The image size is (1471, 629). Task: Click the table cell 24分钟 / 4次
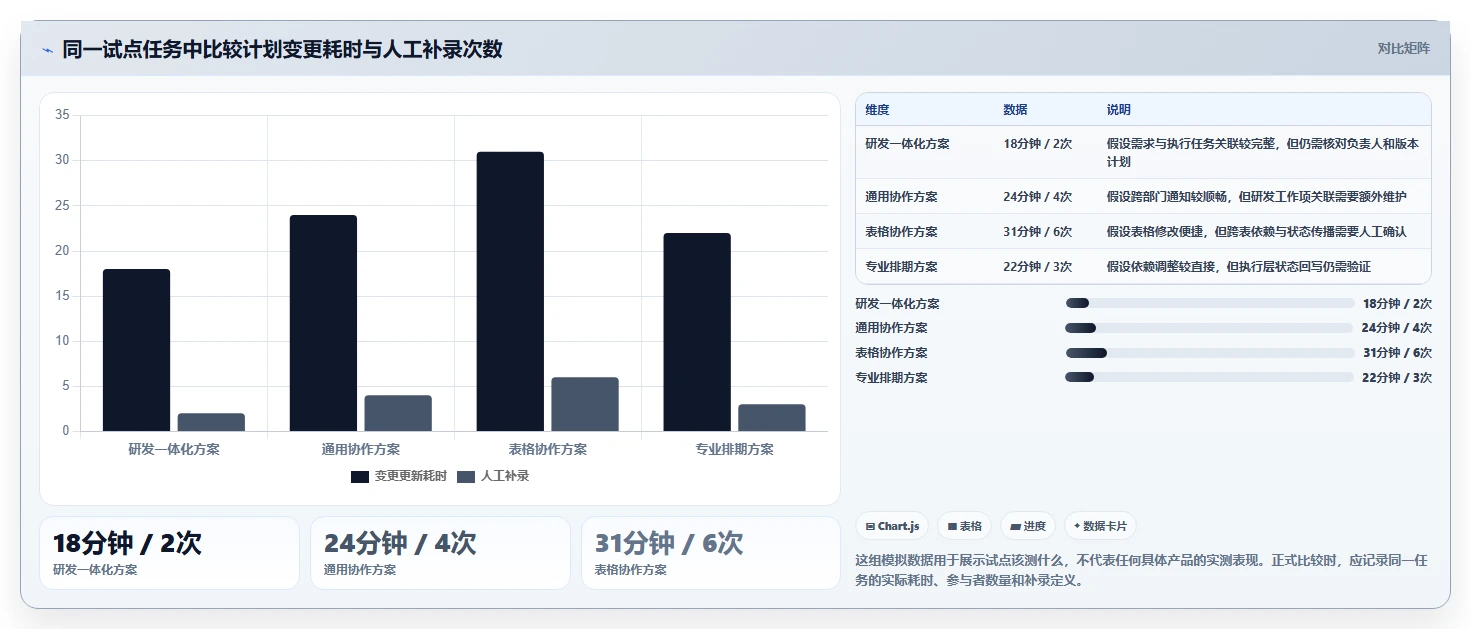[1037, 197]
